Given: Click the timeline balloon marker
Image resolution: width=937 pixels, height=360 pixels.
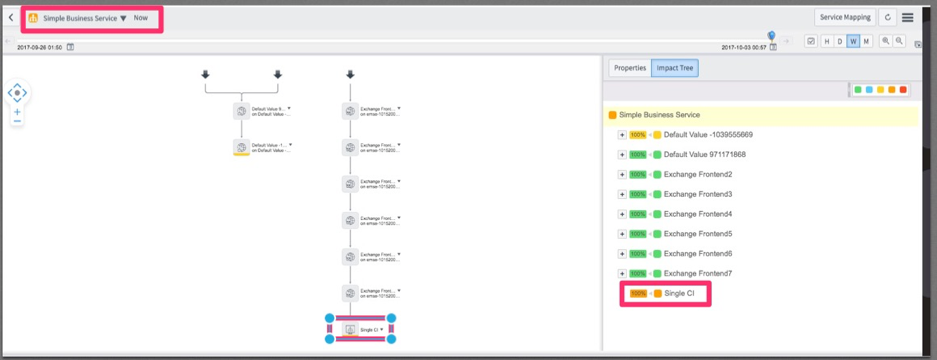Looking at the screenshot, I should pos(771,36).
